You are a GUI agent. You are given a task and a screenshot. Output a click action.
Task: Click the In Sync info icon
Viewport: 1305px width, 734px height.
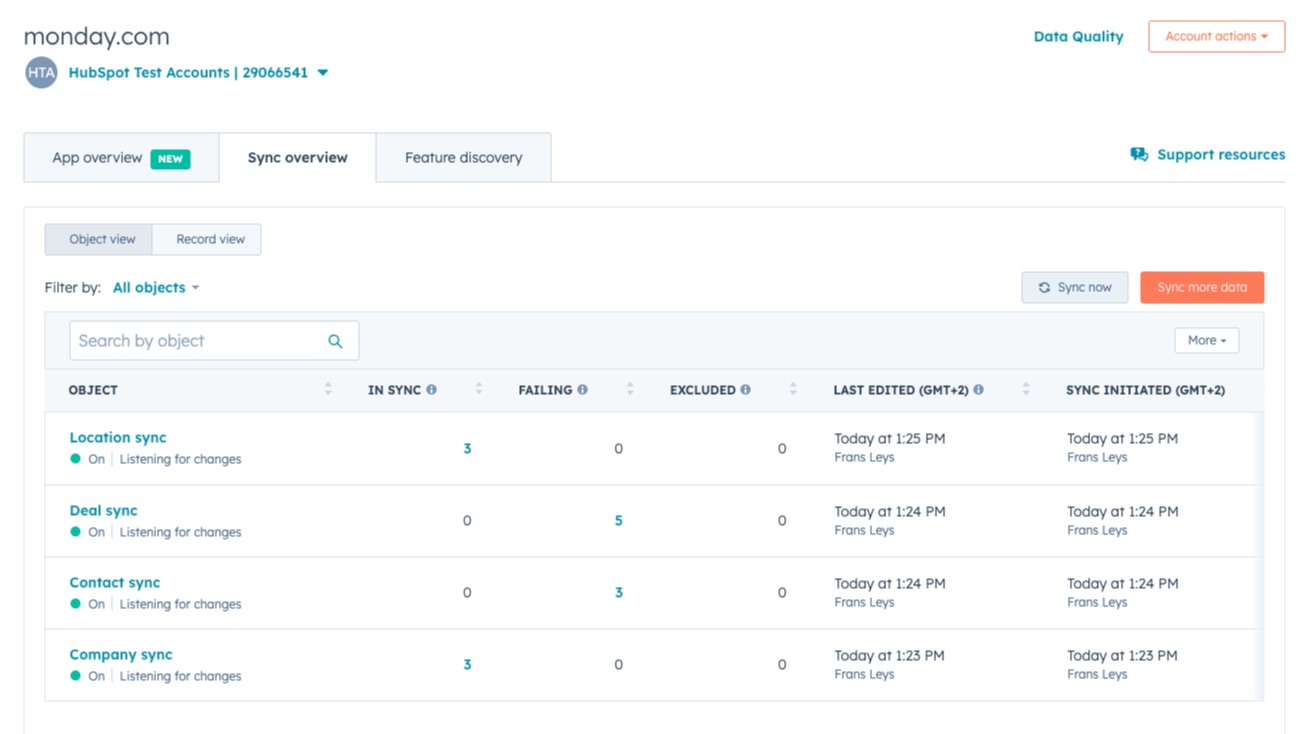[x=432, y=390]
